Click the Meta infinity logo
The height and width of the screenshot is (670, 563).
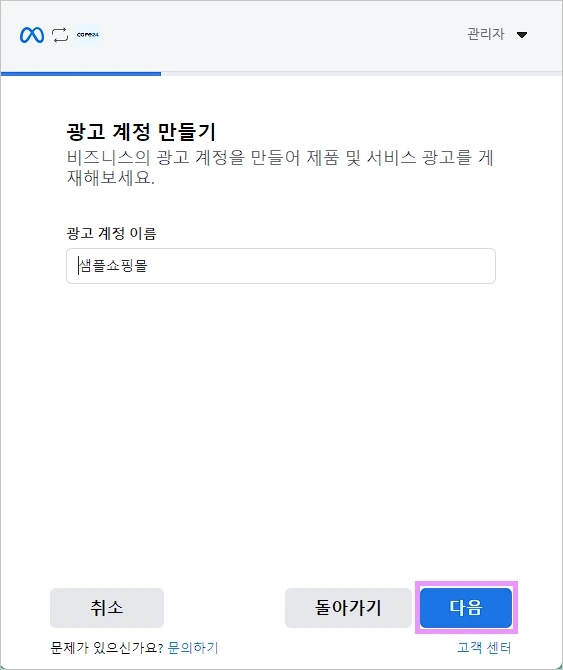point(32,35)
